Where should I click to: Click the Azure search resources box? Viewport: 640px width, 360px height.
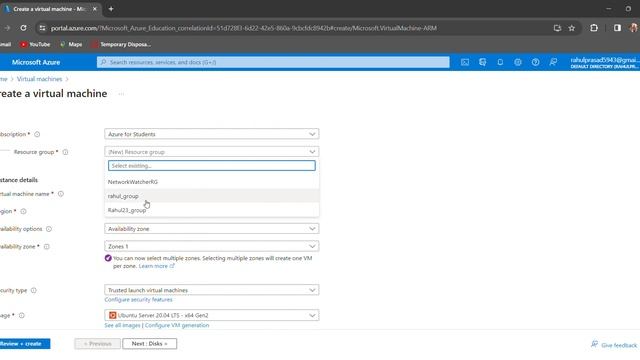point(273,62)
